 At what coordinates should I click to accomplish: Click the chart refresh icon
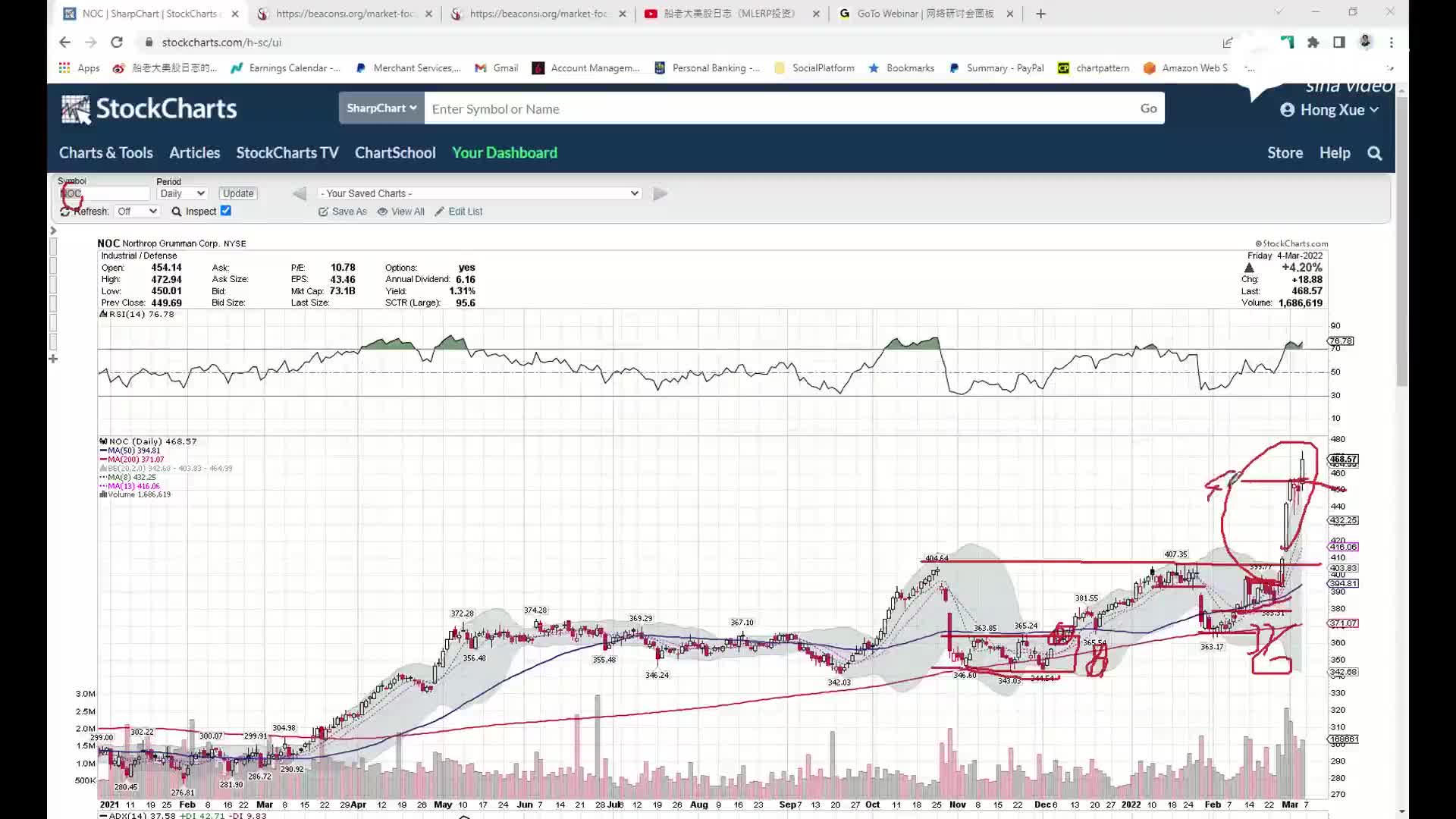[x=65, y=212]
